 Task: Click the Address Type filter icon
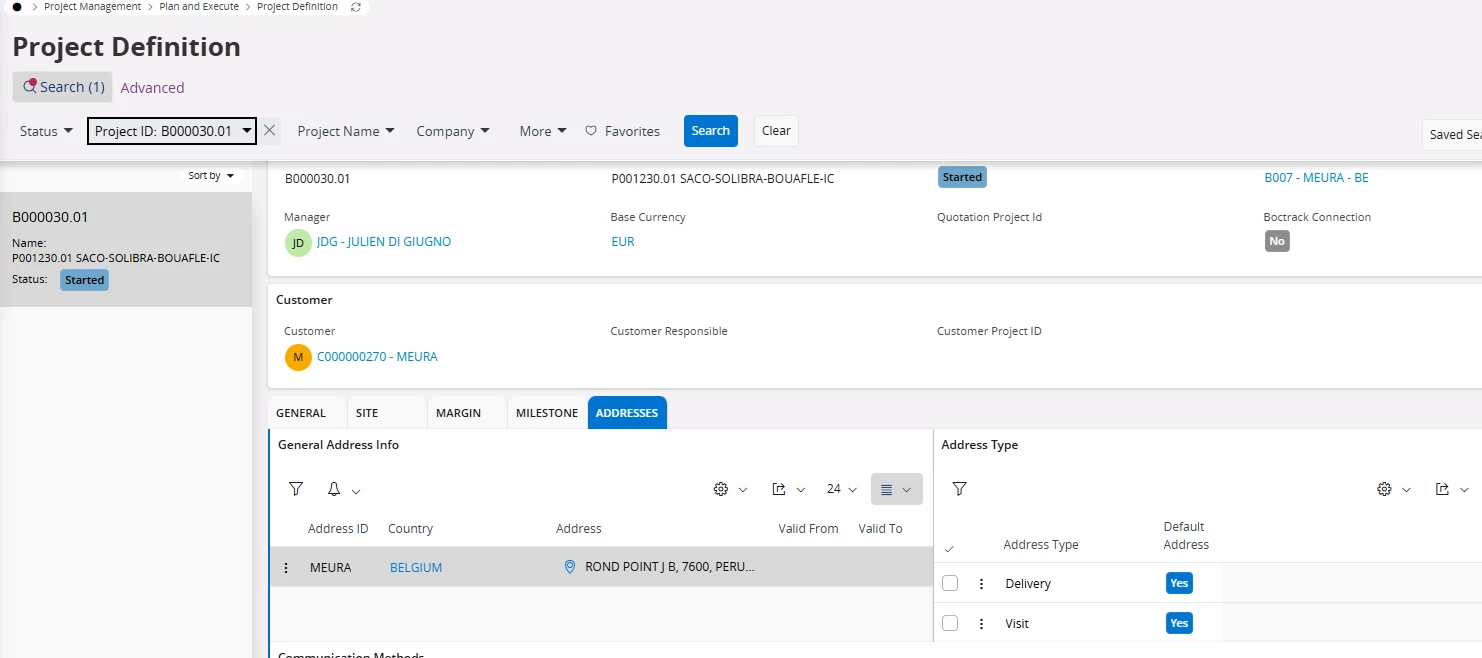click(959, 489)
